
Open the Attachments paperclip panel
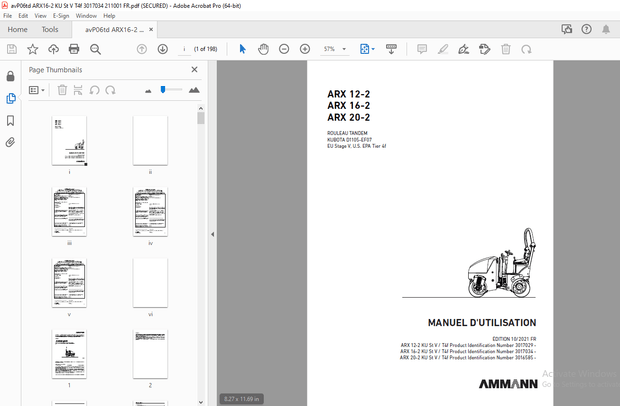click(x=10, y=143)
